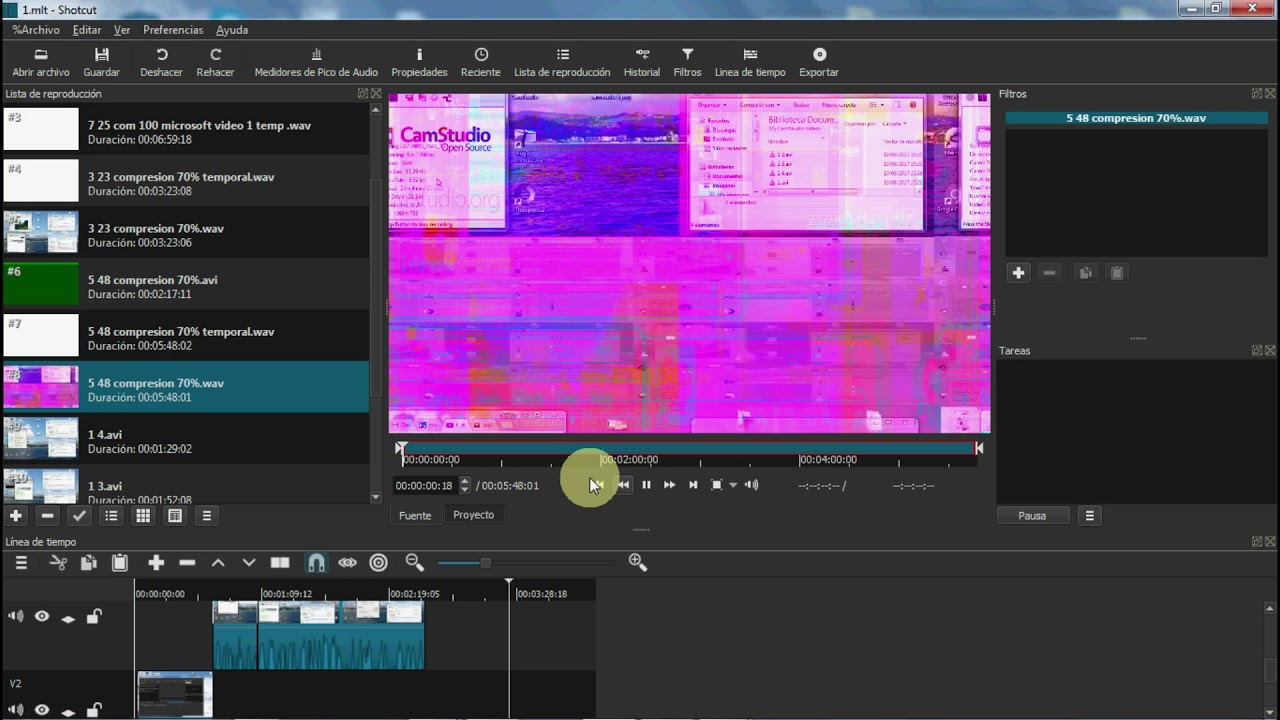Skip to the end of the clip
The width and height of the screenshot is (1280, 720).
tap(692, 485)
